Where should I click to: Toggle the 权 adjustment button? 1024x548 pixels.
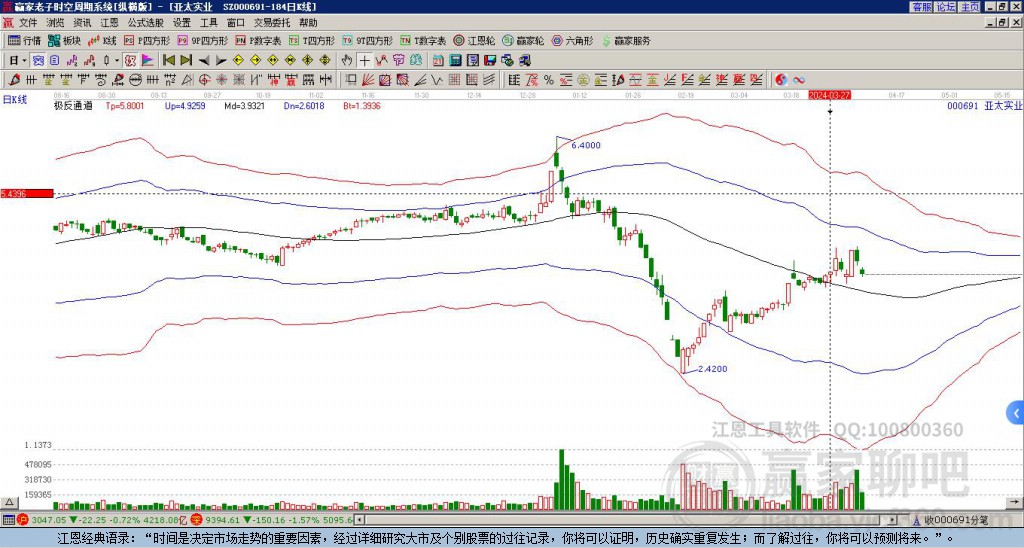tap(130, 61)
